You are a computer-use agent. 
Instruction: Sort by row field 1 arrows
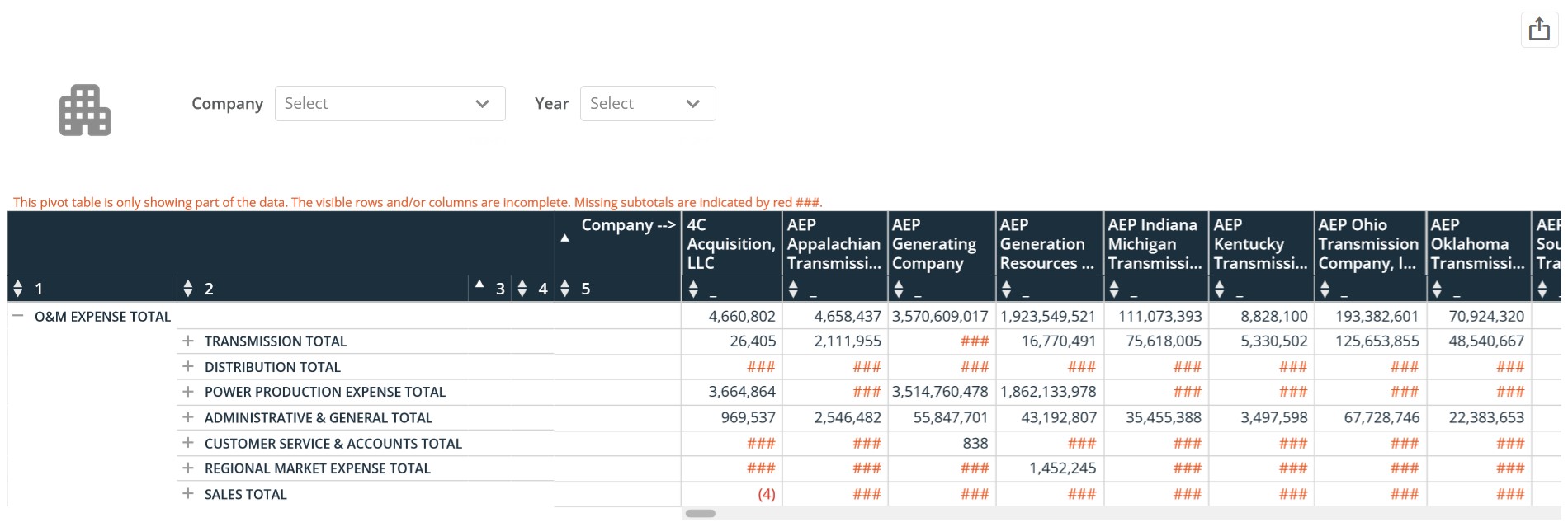click(x=18, y=289)
